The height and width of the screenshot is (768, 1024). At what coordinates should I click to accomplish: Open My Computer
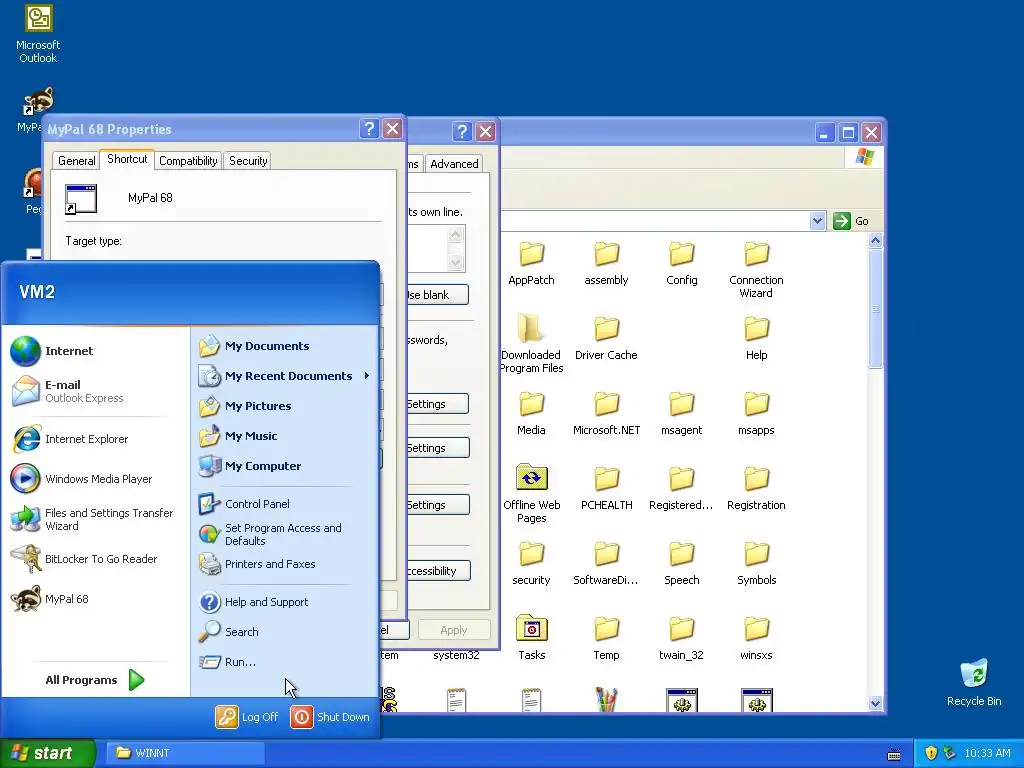pos(249,466)
